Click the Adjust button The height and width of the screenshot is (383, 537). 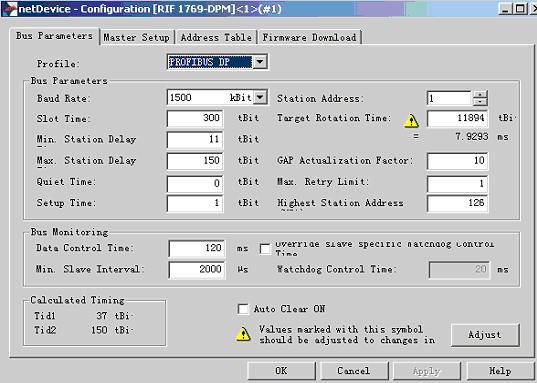point(485,335)
